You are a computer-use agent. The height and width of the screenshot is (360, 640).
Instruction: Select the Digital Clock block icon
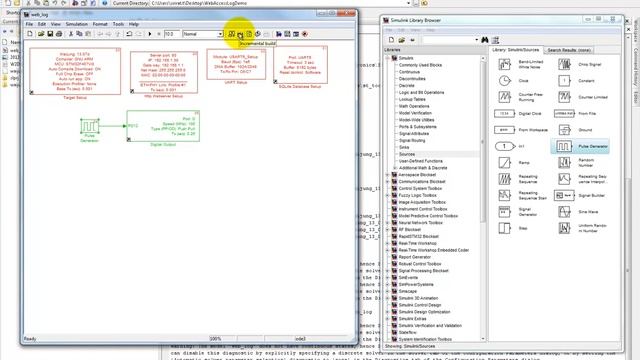tap(504, 113)
